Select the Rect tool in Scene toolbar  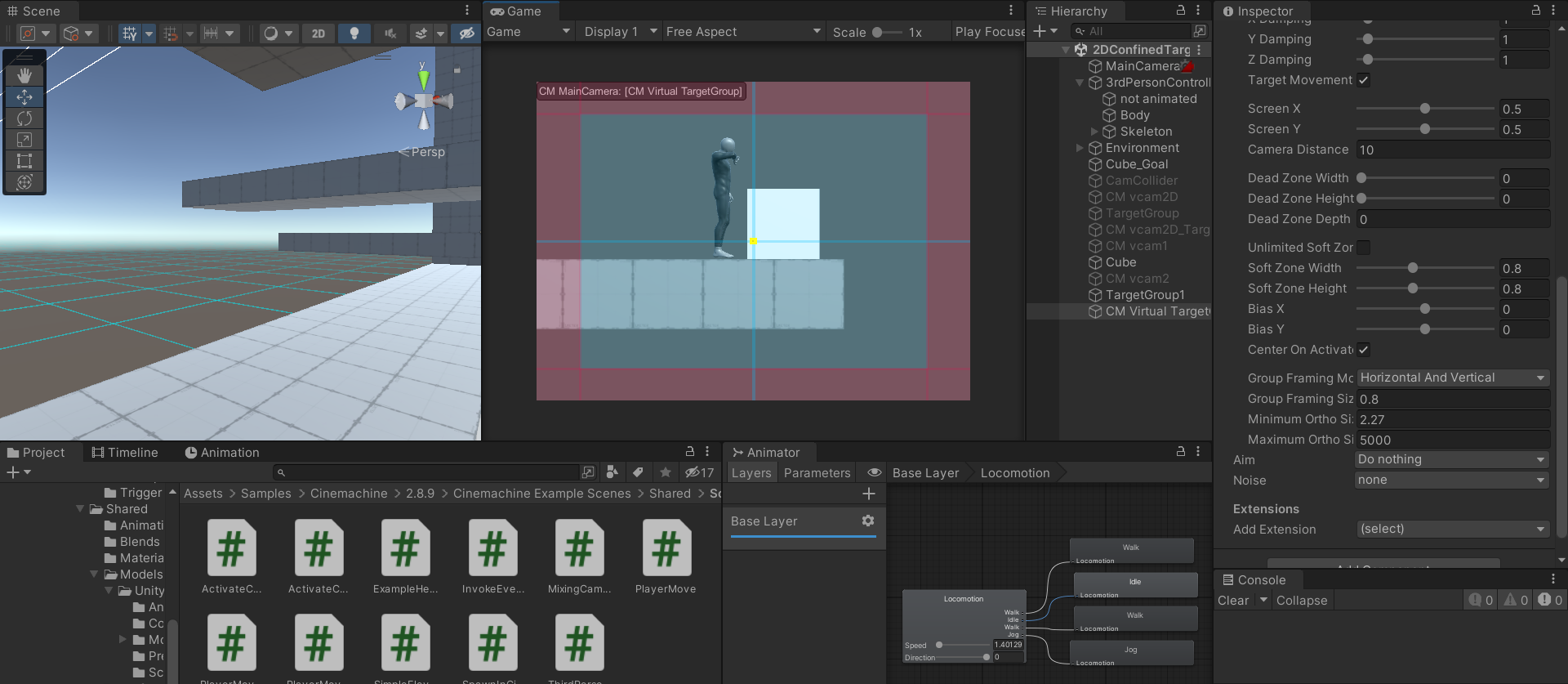(x=24, y=161)
